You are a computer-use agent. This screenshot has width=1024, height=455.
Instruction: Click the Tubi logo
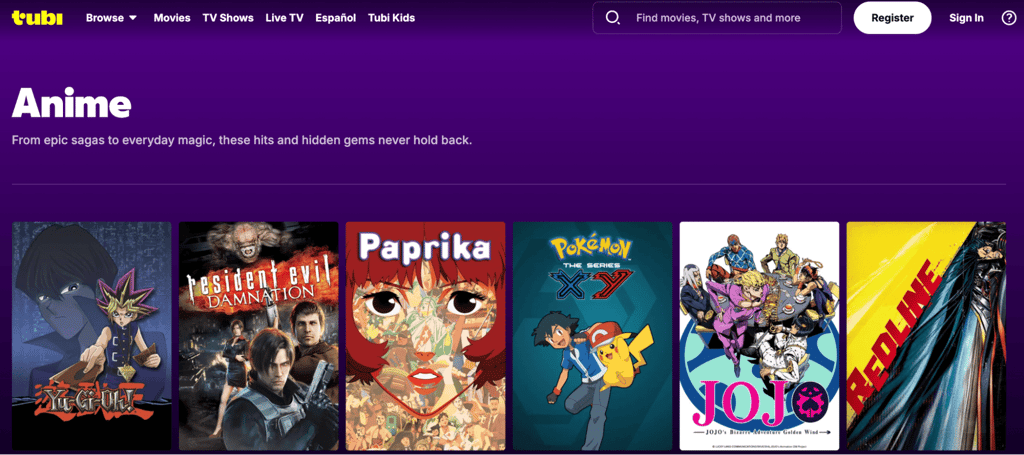click(37, 18)
